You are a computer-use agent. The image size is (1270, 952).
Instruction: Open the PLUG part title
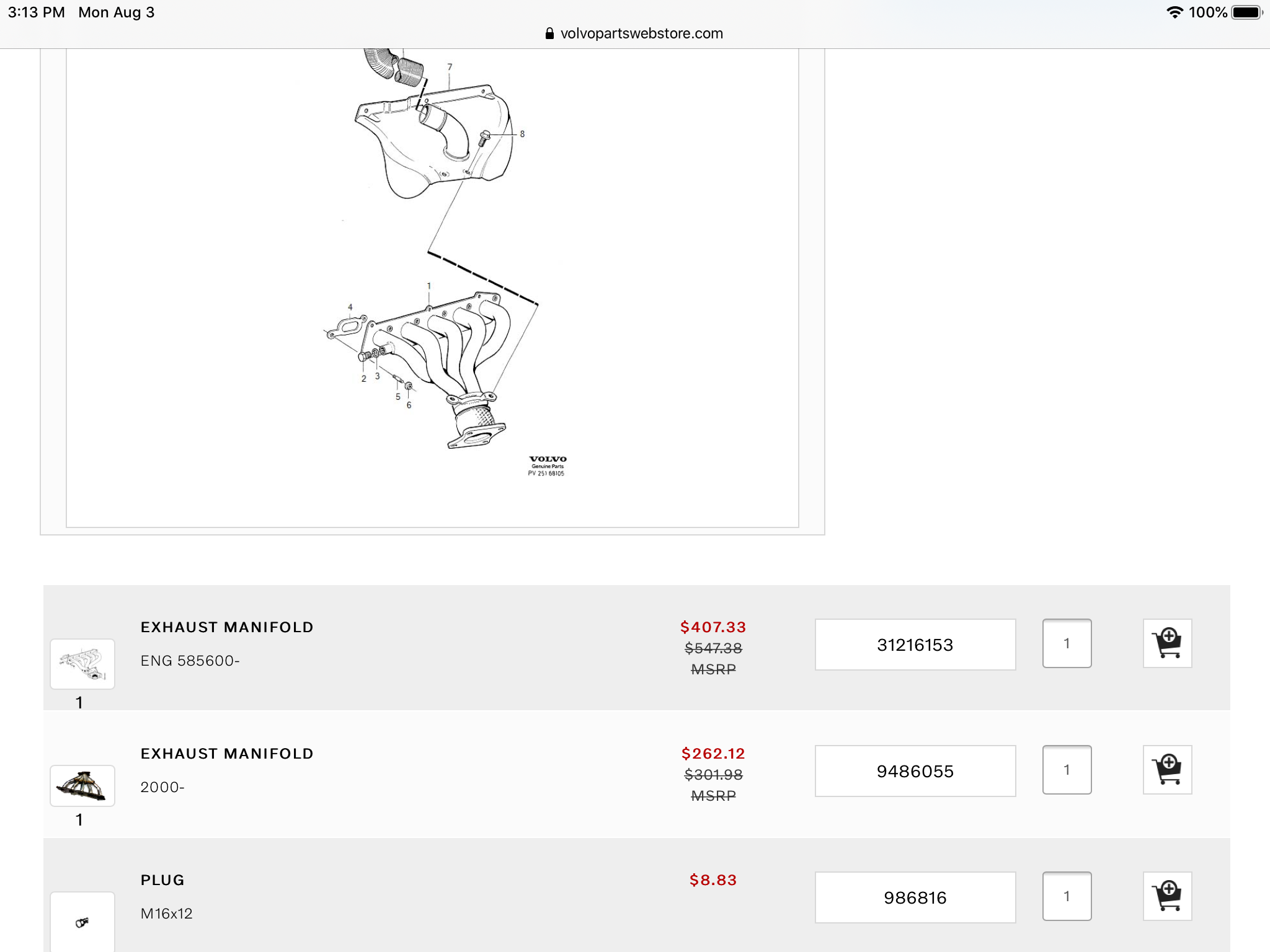(162, 880)
